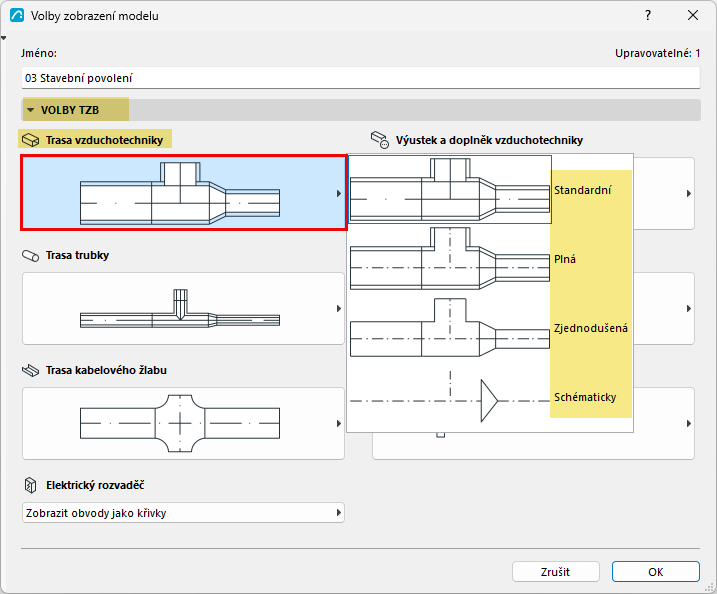717x594 pixels.
Task: Click the Trasa trubky pipe icon
Action: (x=31, y=255)
